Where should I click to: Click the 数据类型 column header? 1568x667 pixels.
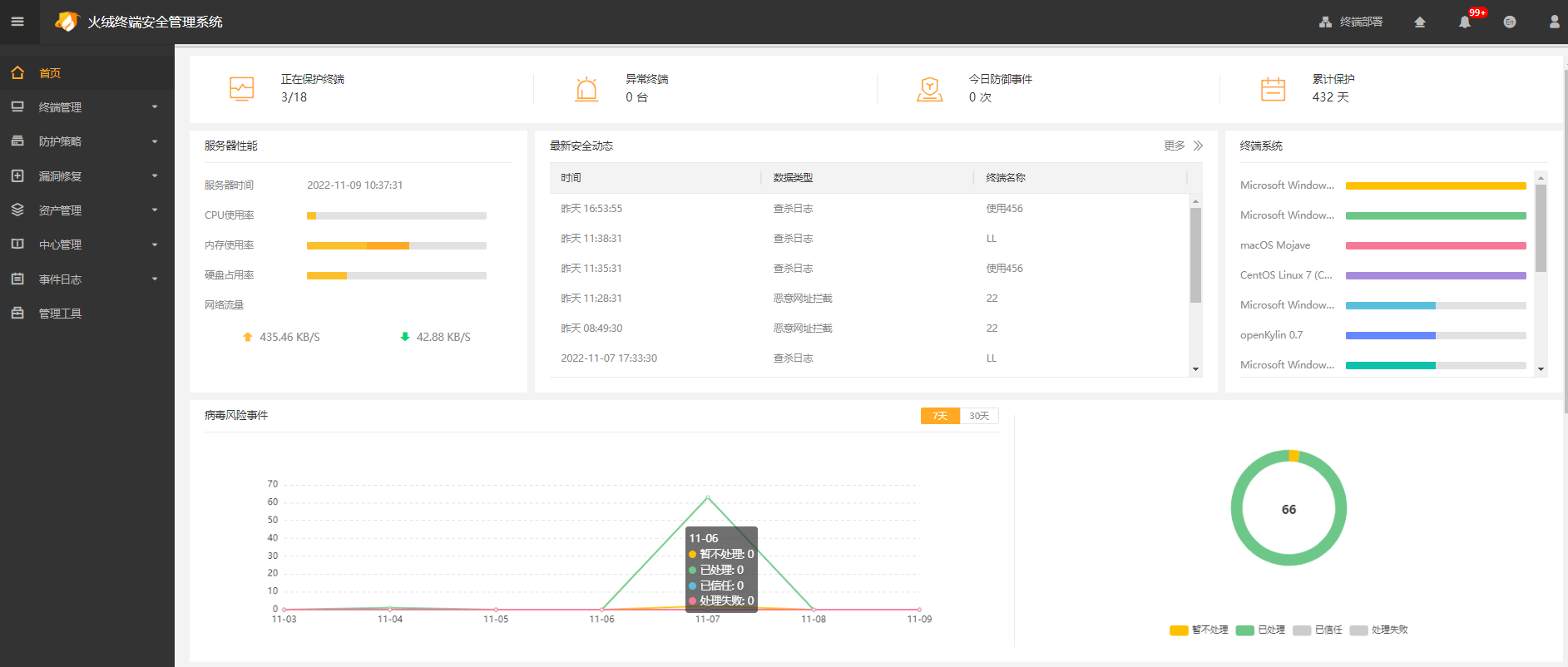[793, 178]
